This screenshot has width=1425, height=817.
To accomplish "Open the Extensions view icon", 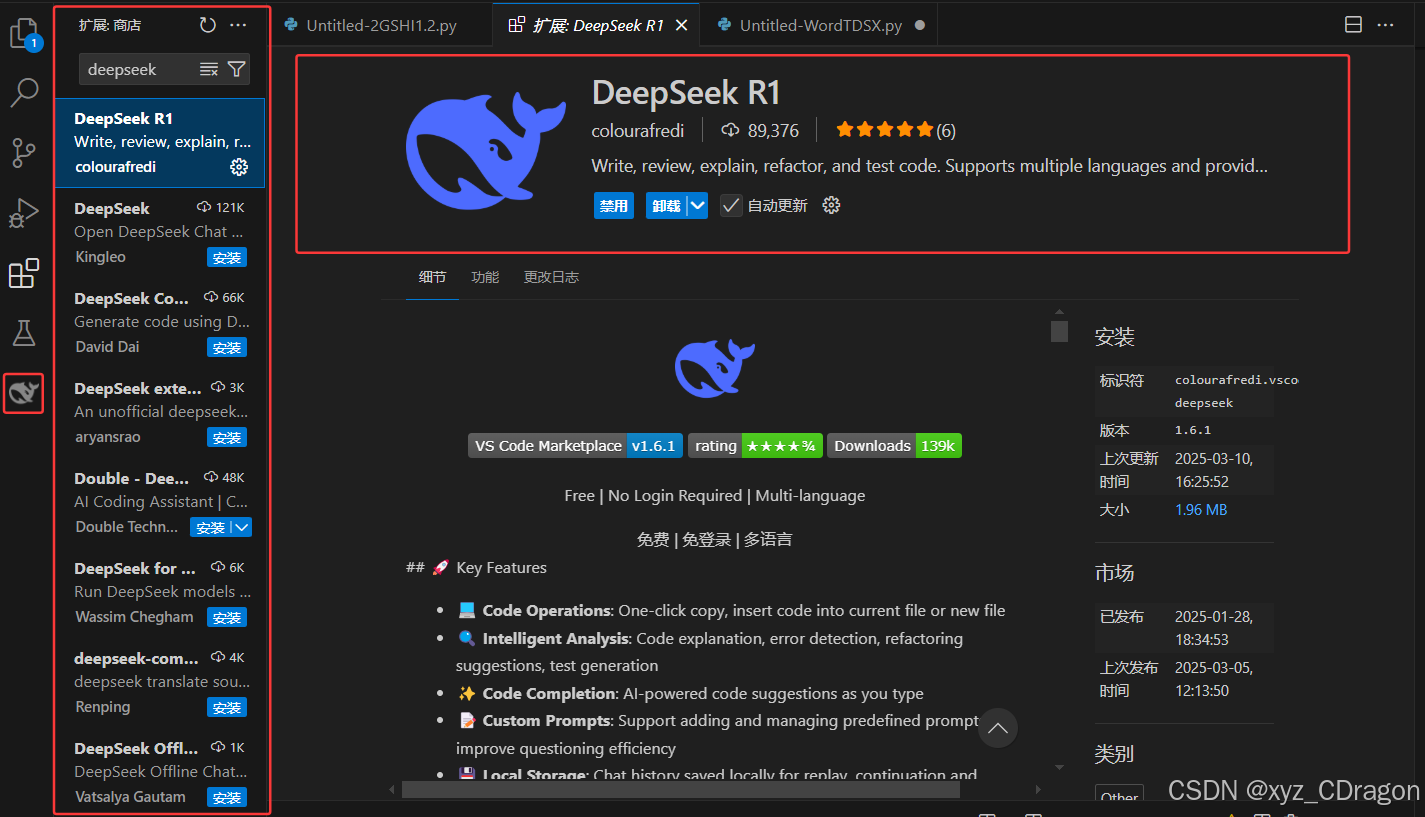I will 24,273.
